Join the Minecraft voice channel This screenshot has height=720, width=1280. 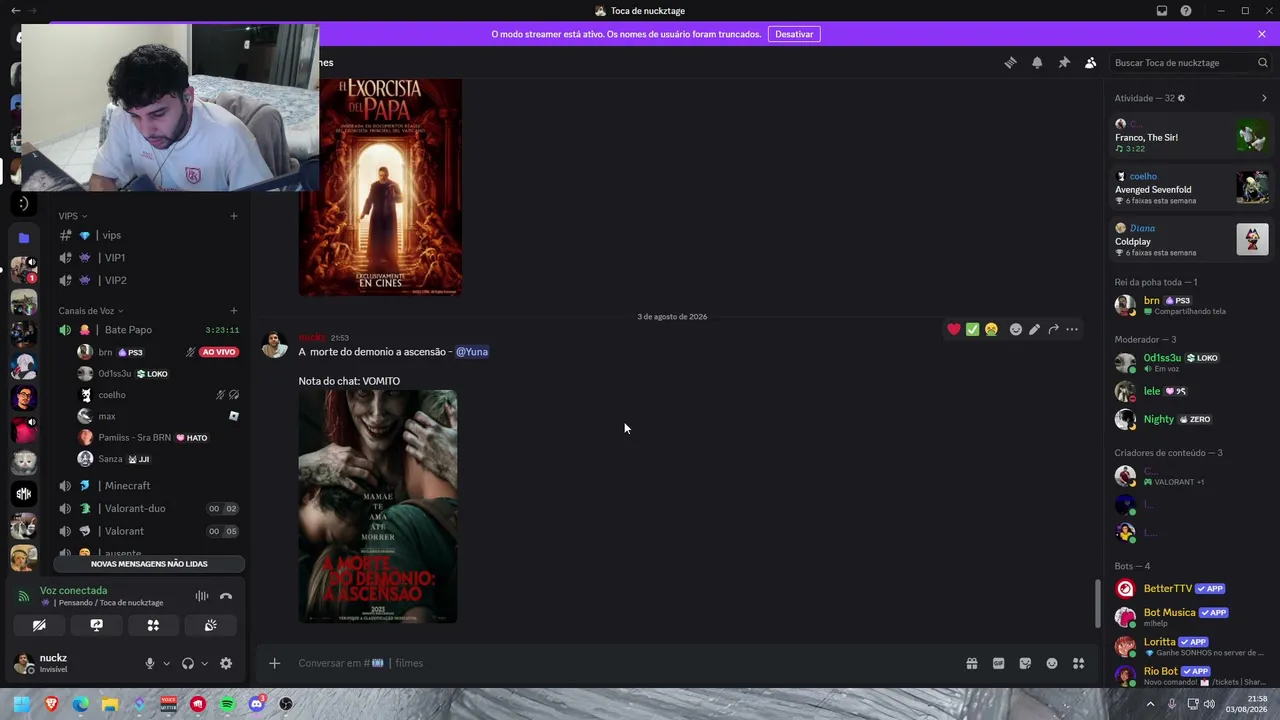pos(149,486)
